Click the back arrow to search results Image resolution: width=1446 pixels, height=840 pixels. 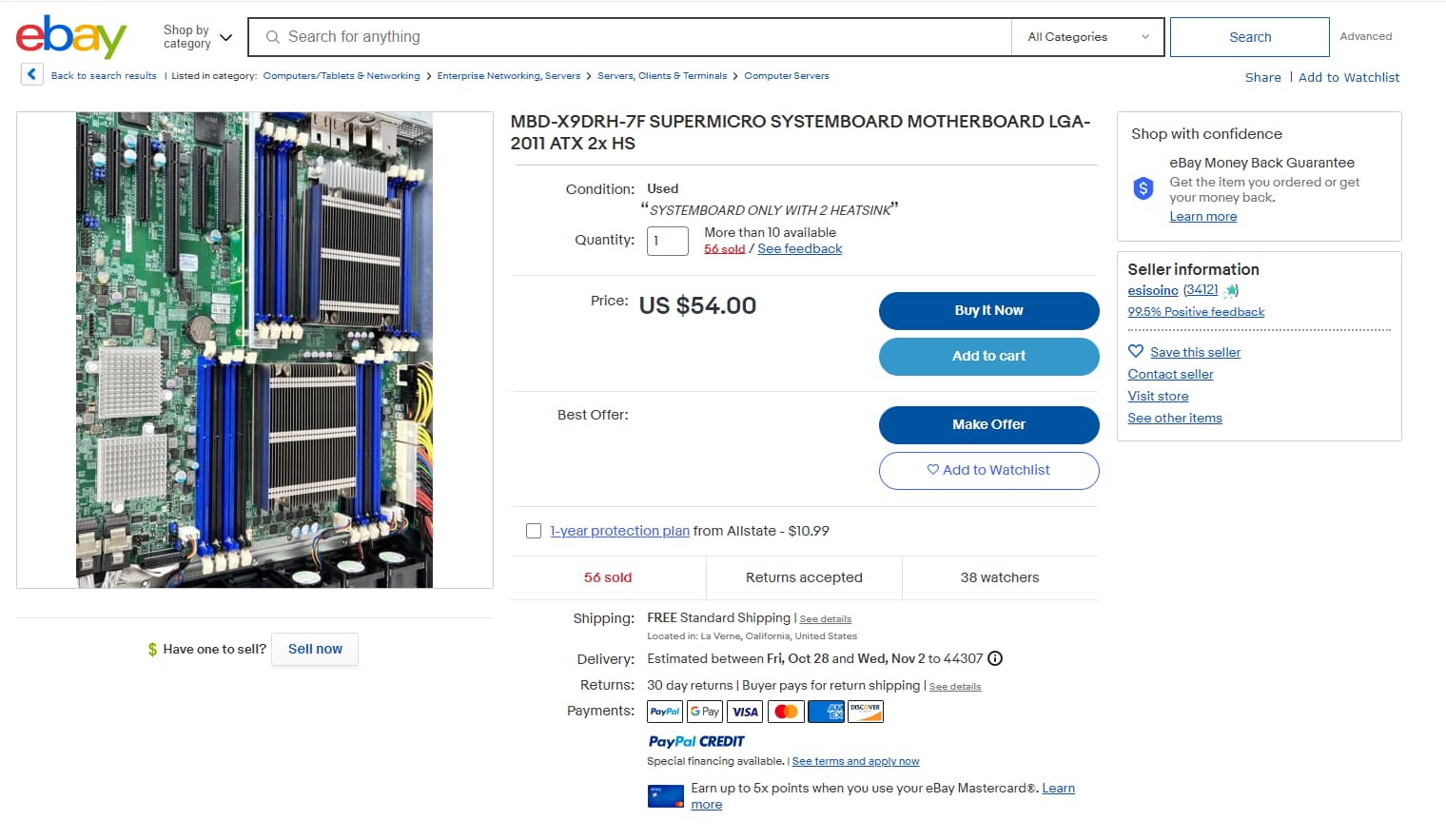coord(31,74)
